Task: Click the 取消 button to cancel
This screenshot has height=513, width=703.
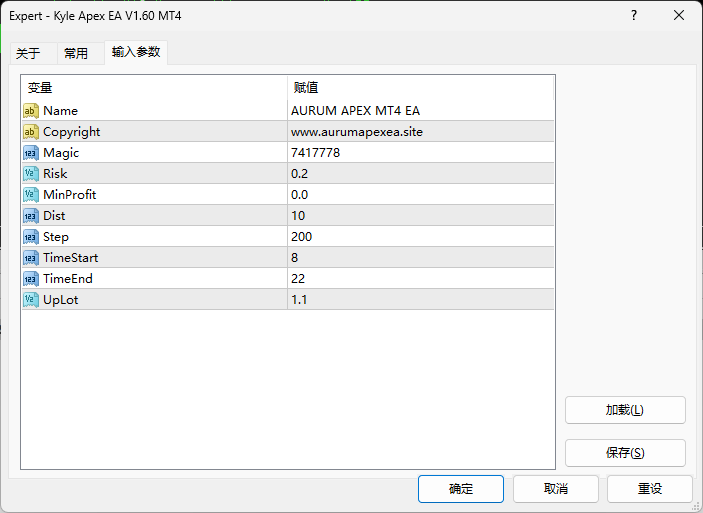Action: coord(556,489)
